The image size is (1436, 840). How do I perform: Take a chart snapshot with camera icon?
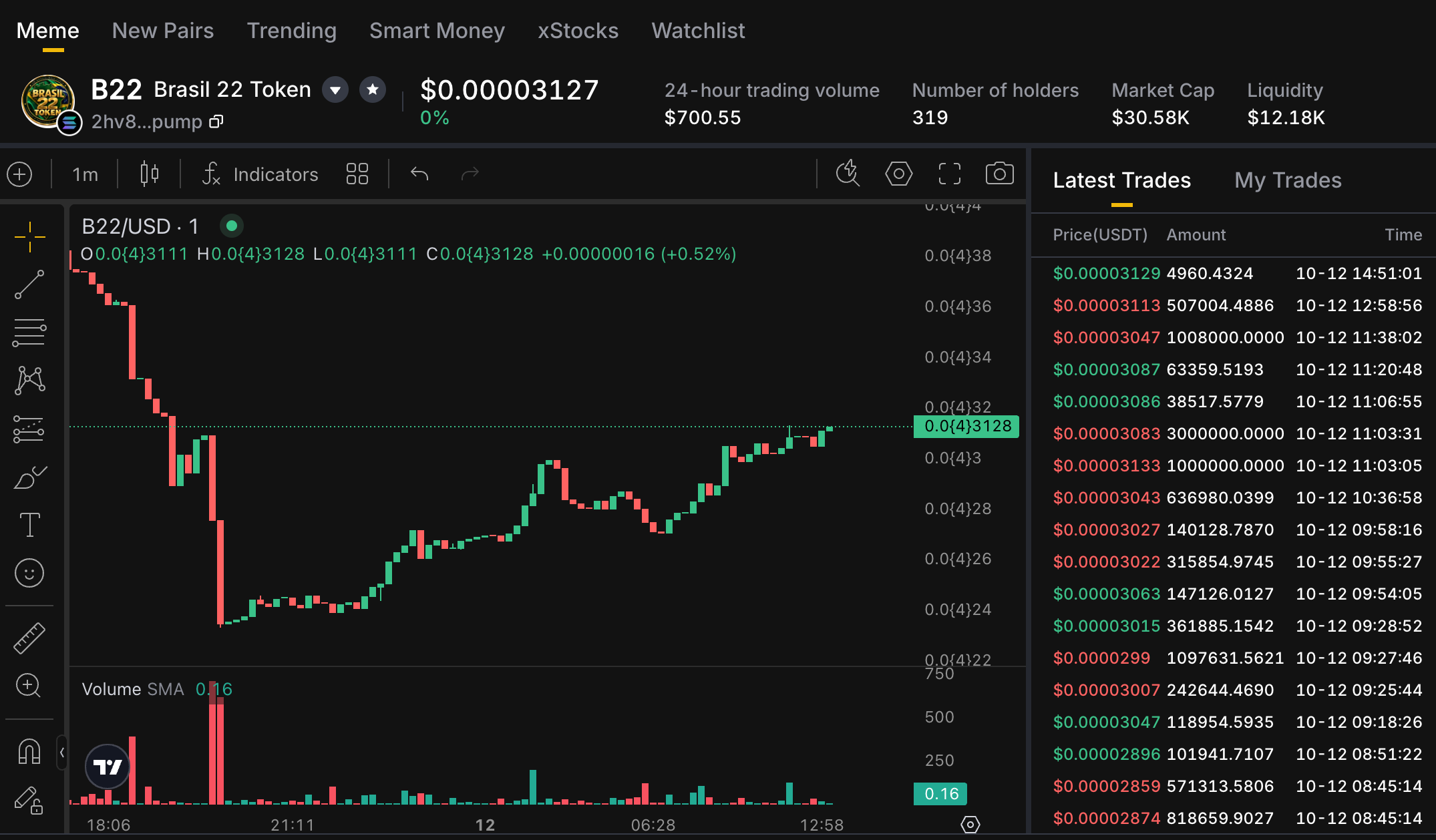click(1000, 173)
